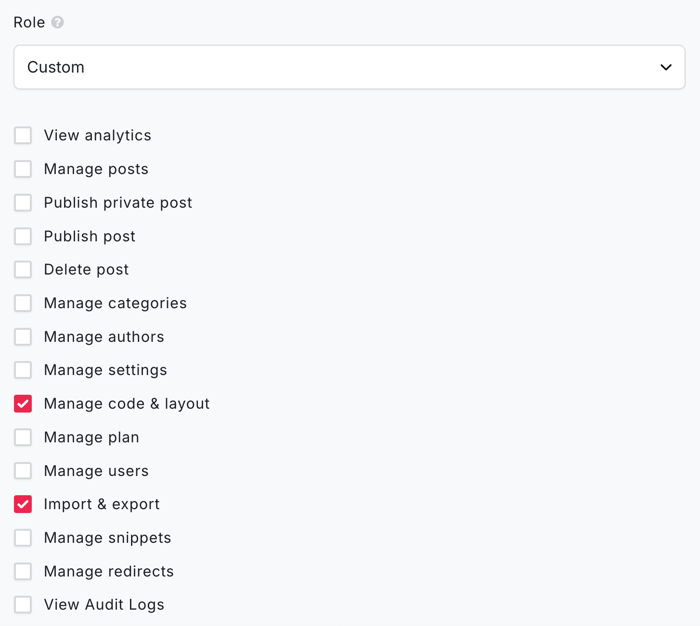
Task: Select the Delete post checkbox
Action: [23, 270]
